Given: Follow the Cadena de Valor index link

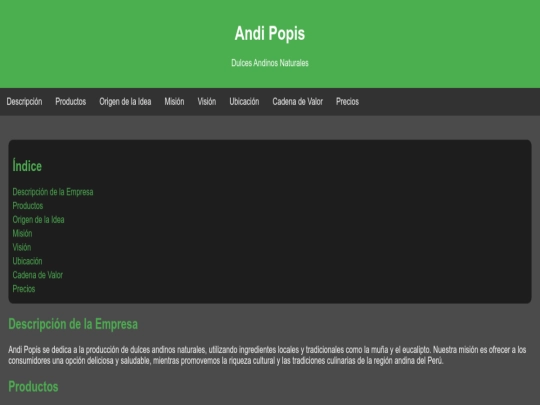Looking at the screenshot, I should (x=38, y=275).
